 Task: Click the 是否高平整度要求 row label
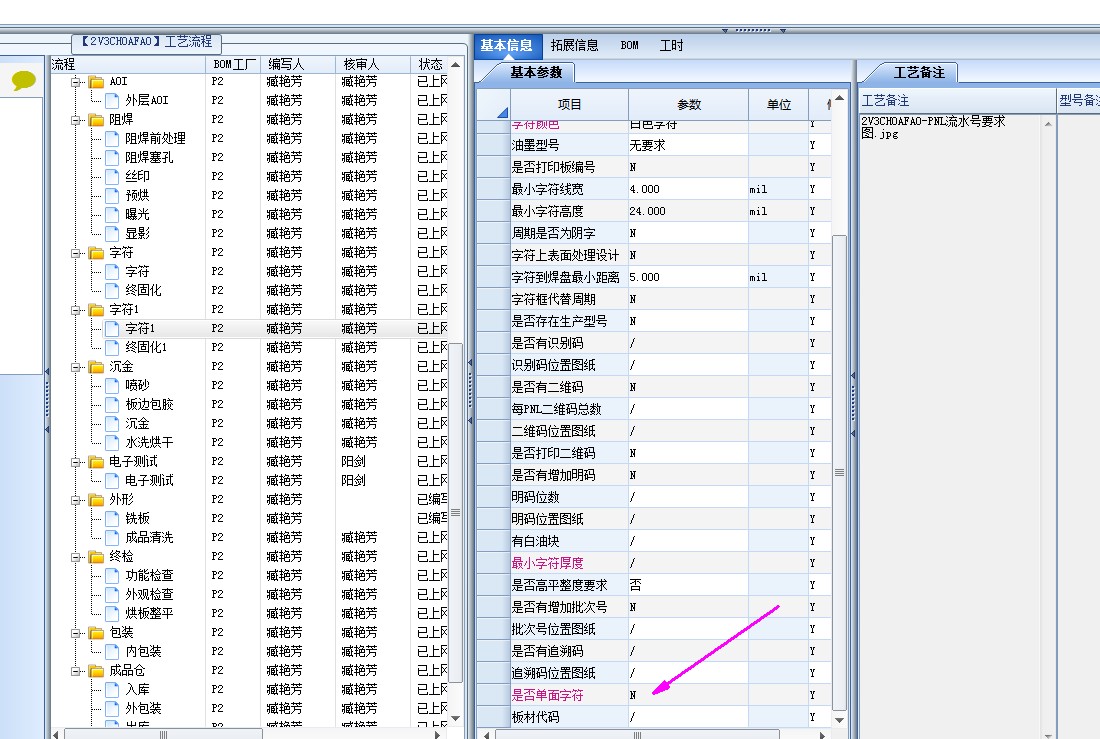pos(560,585)
